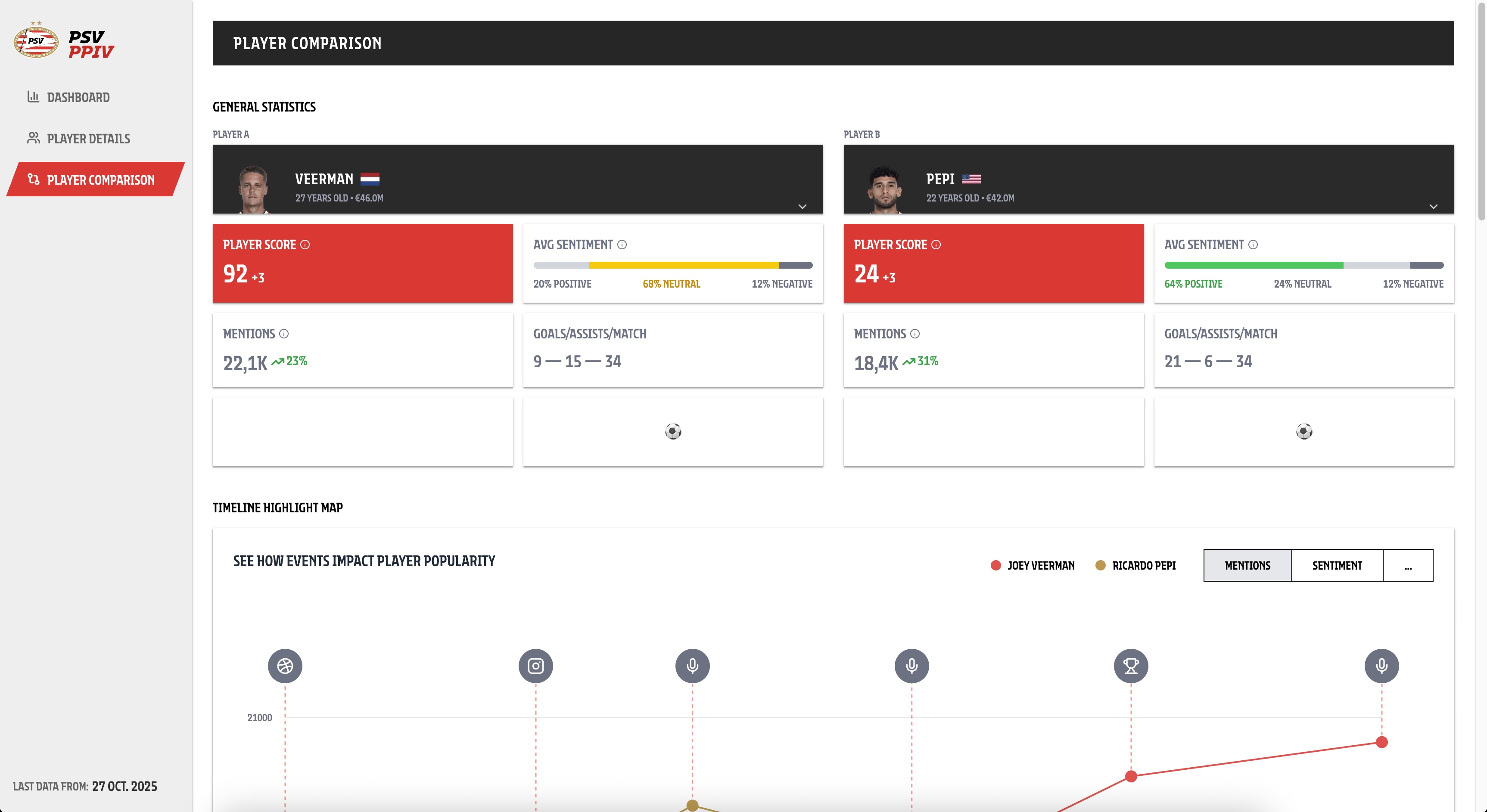Click the Player Comparison sidebar item
This screenshot has height=812, width=1487.
coord(100,180)
